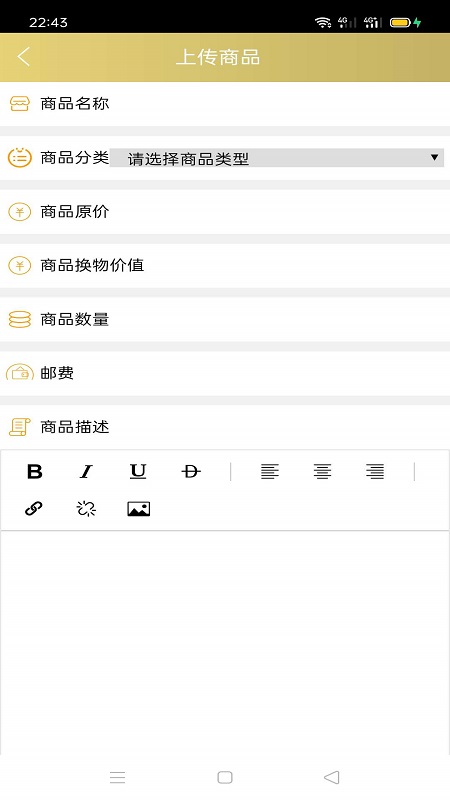450x800 pixels.
Task: Center-align the description text
Action: pos(322,471)
